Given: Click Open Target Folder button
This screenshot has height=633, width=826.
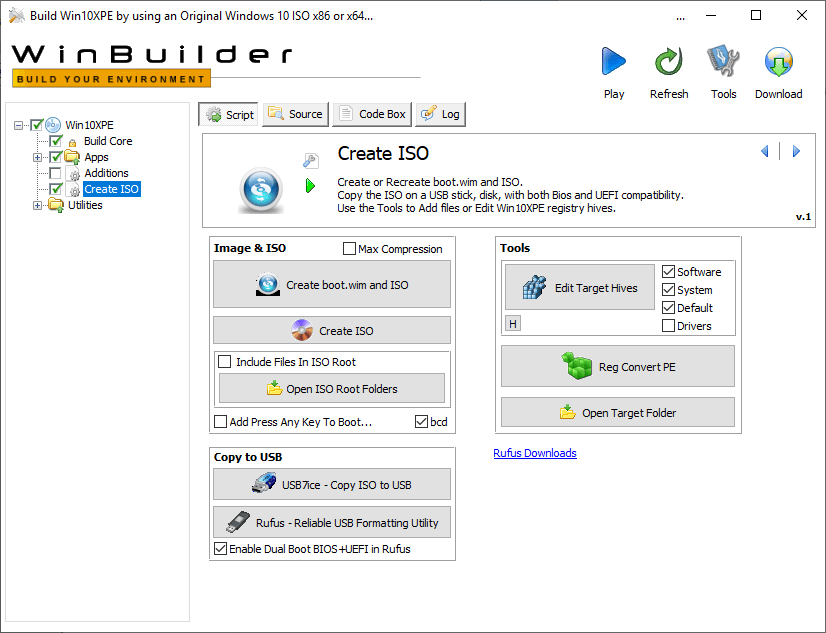Looking at the screenshot, I should click(x=618, y=412).
